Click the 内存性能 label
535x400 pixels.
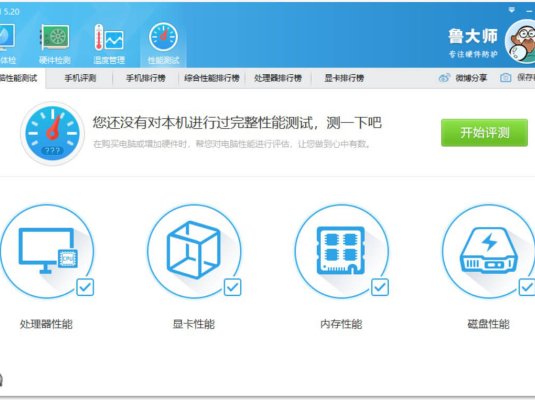(x=341, y=324)
